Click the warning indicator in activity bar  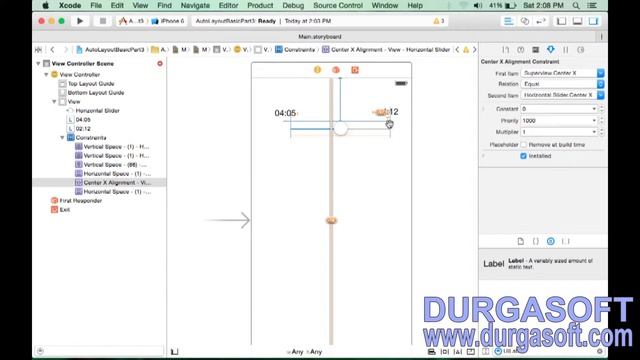click(x=439, y=21)
